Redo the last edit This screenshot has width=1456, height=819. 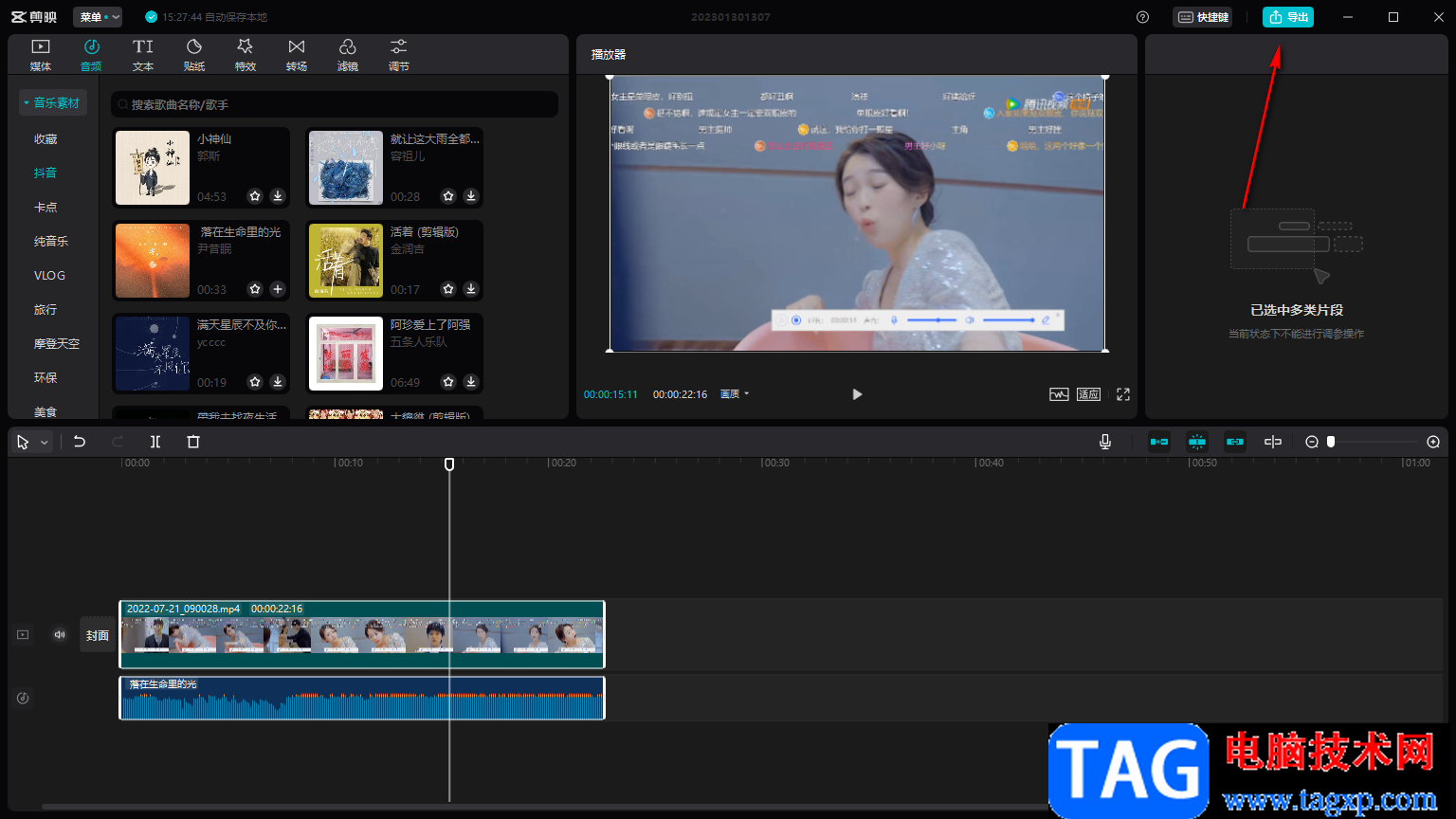(x=118, y=442)
